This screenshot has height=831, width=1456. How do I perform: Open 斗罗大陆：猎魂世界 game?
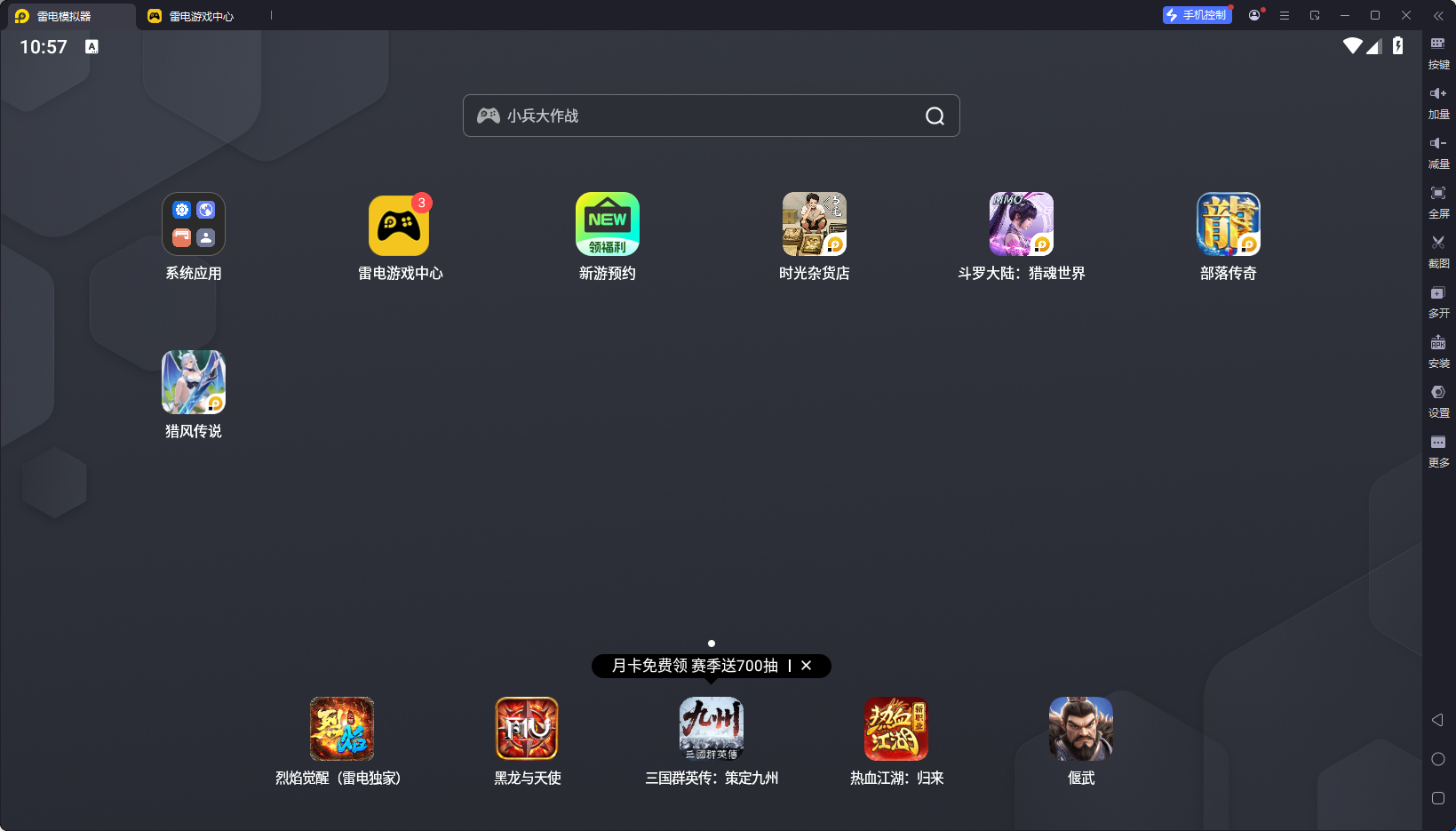point(1022,224)
